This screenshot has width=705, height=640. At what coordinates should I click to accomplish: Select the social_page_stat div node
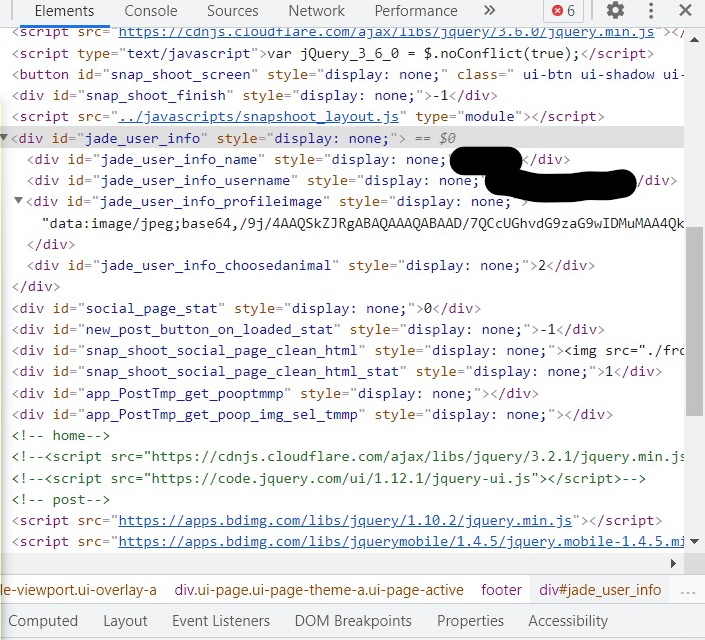coord(246,309)
